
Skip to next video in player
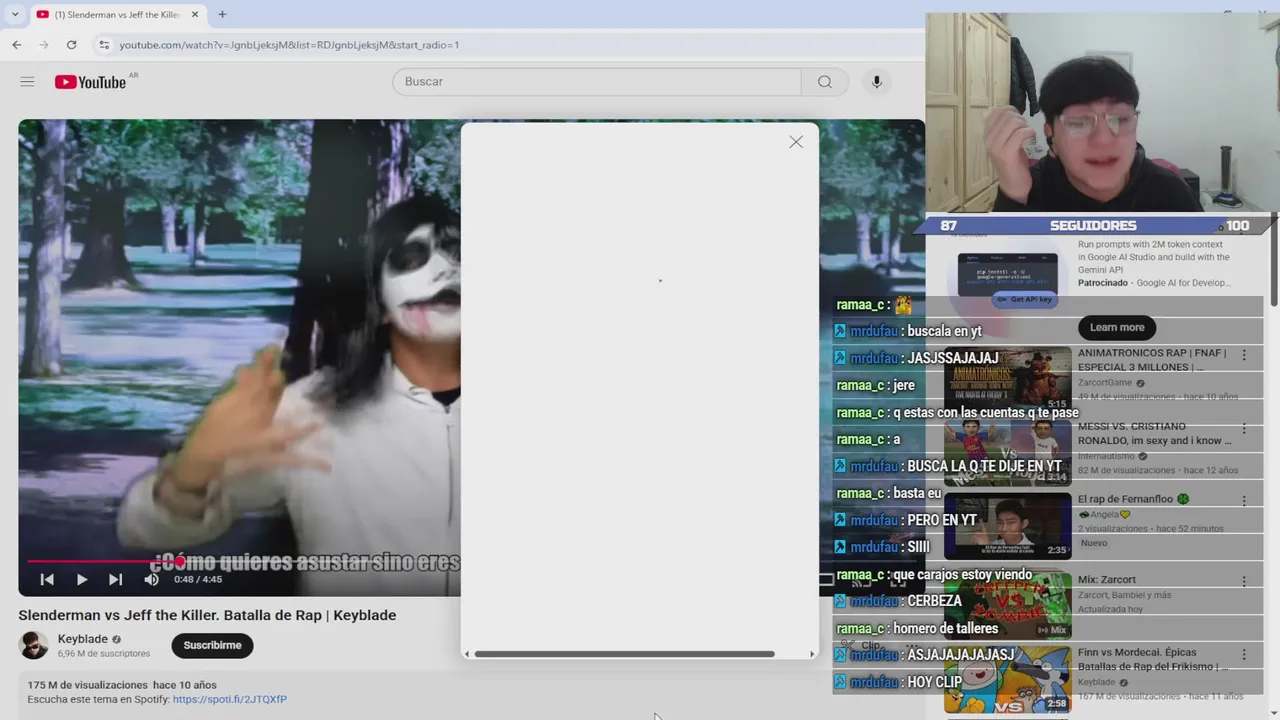point(116,579)
